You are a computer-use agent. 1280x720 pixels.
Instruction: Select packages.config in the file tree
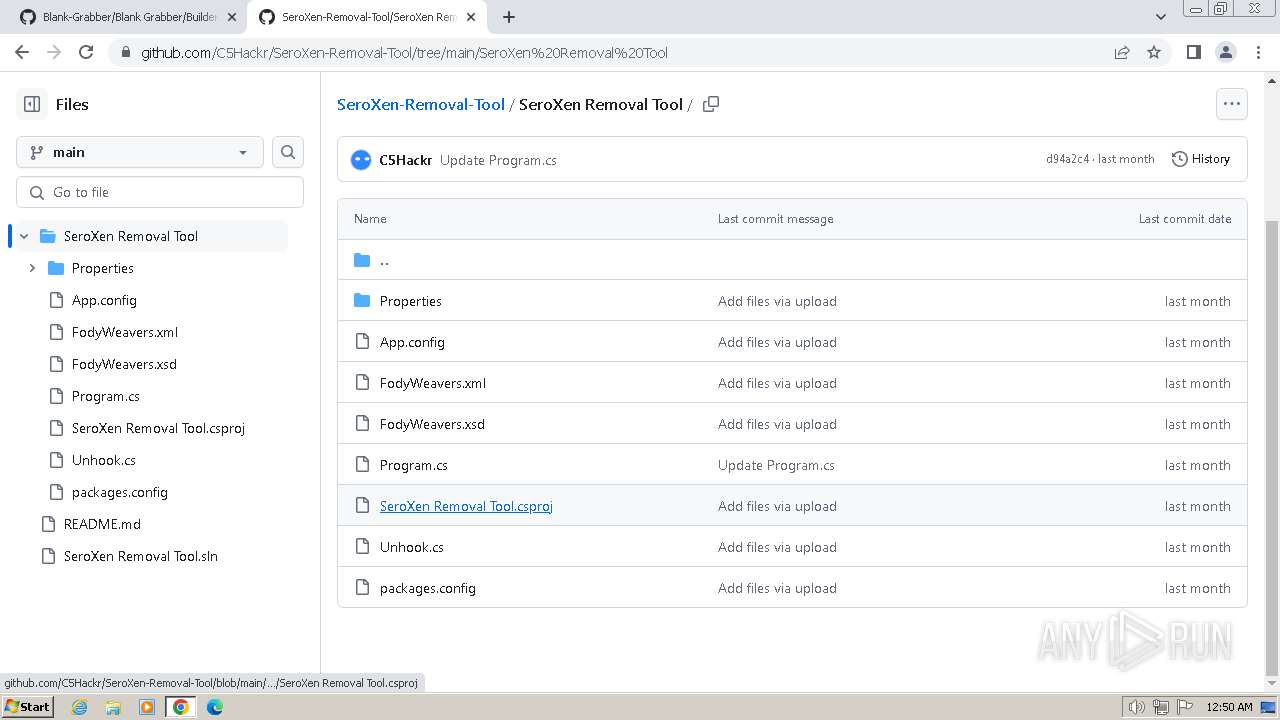pos(119,492)
